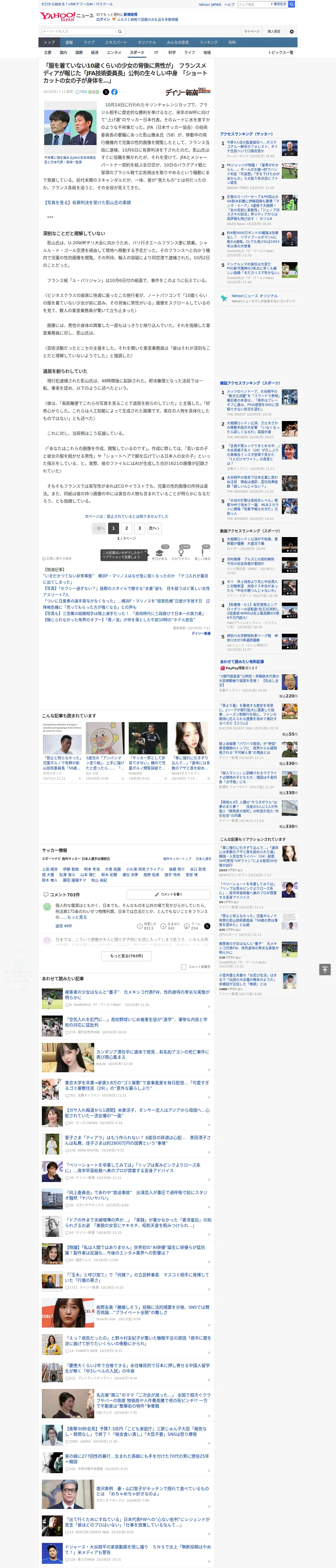
Task: Click the 購入履歴 link
Action: pos(274,31)
